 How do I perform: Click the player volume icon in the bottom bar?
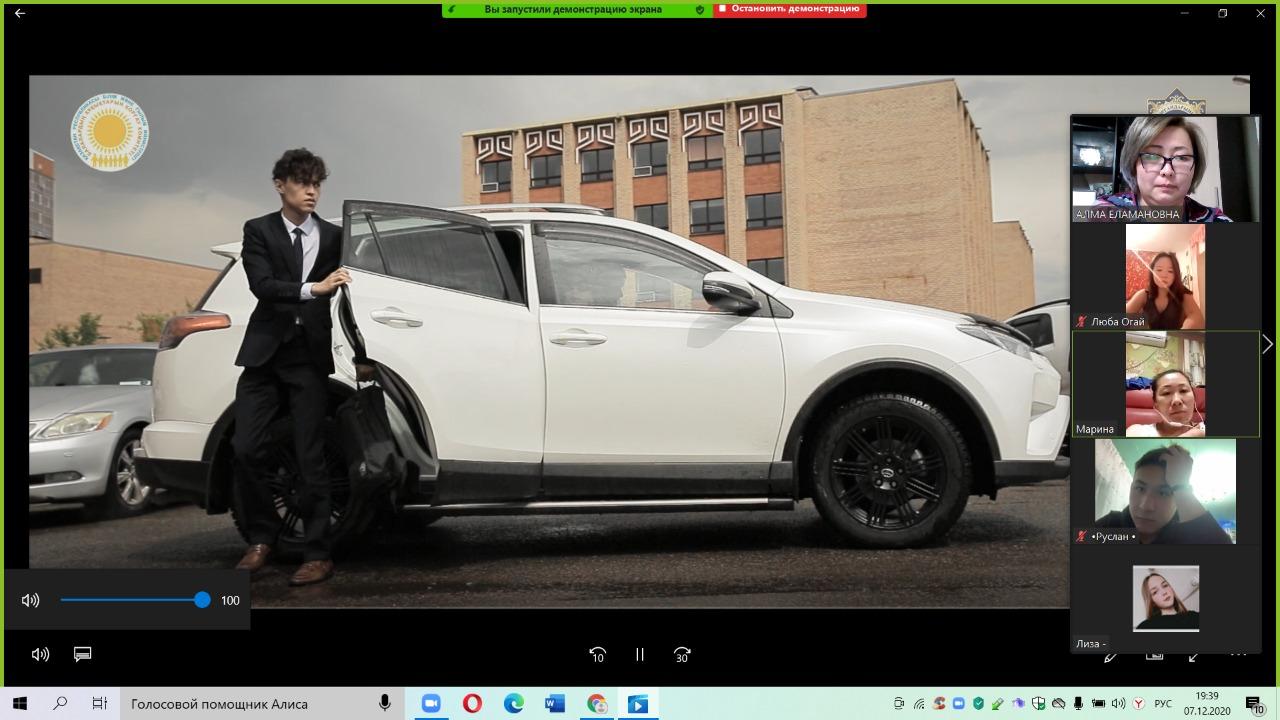point(40,654)
